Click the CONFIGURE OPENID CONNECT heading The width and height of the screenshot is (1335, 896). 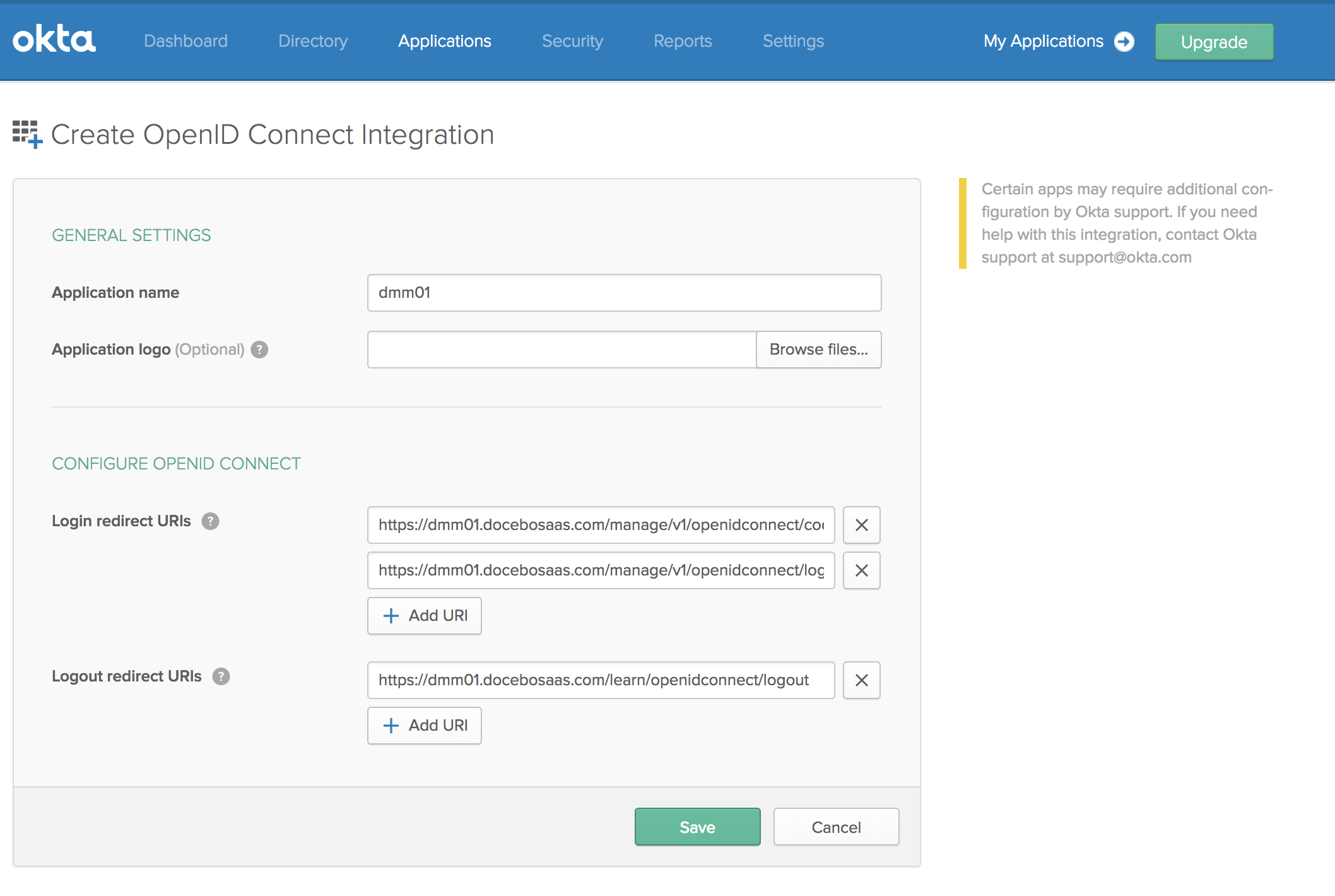tap(176, 464)
